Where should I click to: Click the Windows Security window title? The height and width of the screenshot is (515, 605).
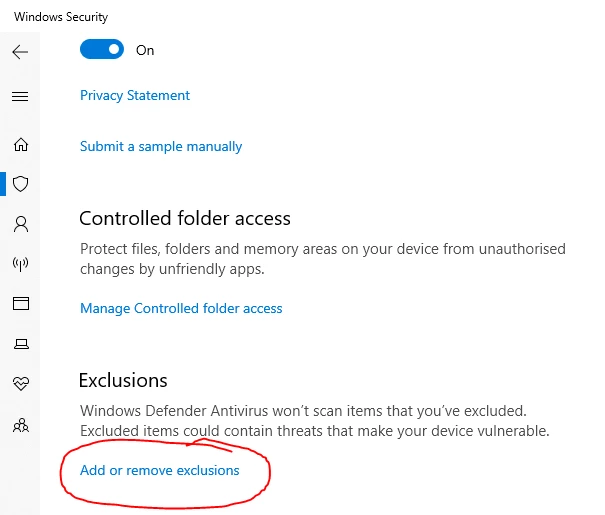(61, 17)
